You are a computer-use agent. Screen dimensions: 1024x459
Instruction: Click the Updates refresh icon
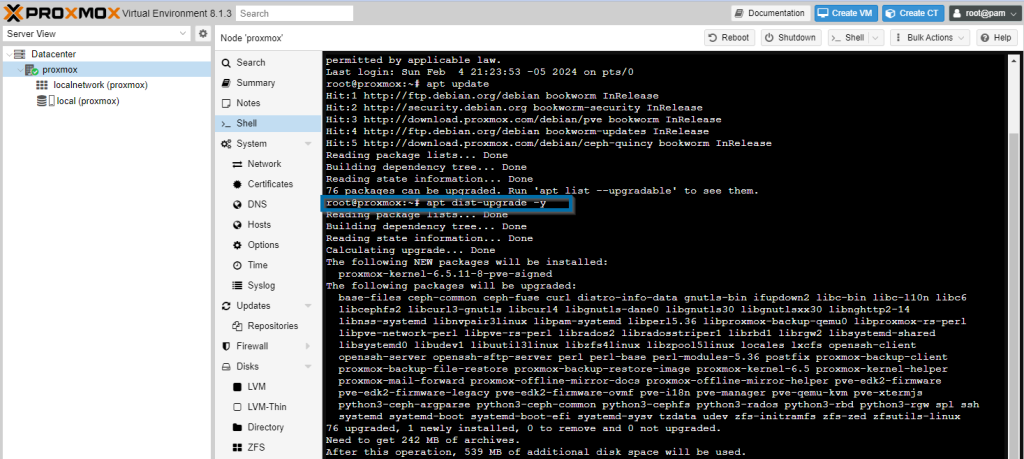[x=226, y=306]
